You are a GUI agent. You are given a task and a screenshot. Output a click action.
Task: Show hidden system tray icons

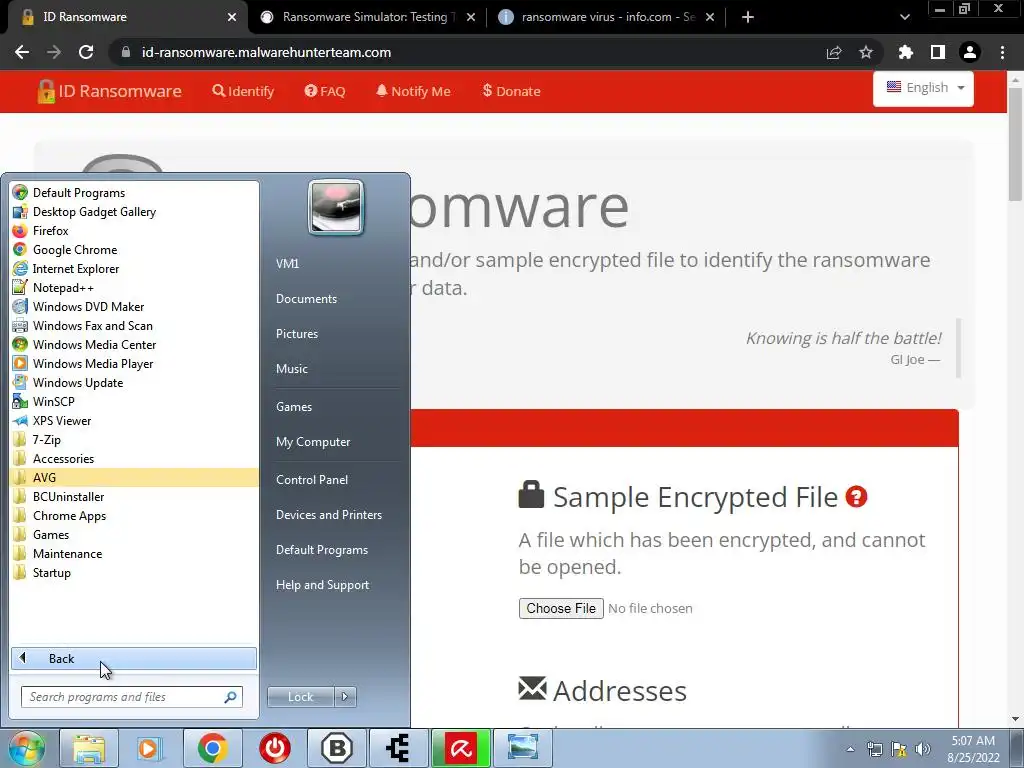pyautogui.click(x=850, y=749)
